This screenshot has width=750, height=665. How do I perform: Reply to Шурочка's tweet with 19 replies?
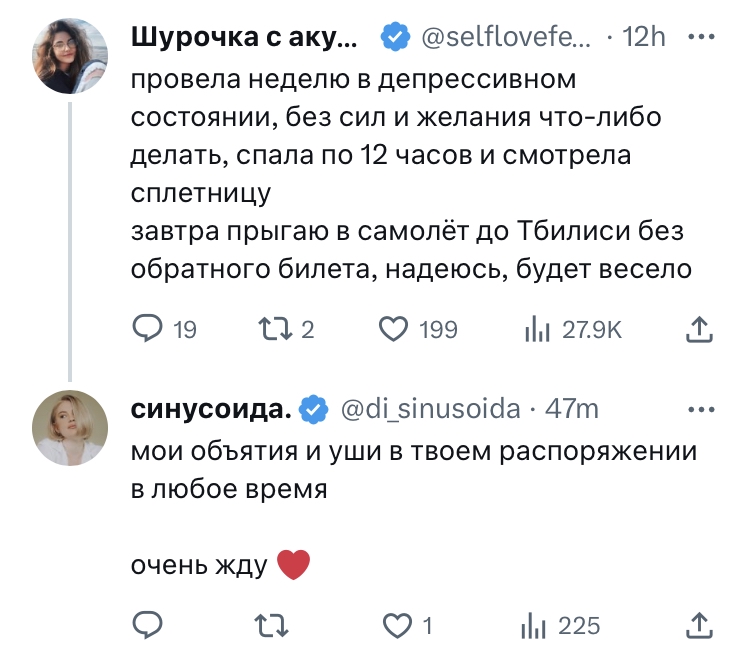(x=149, y=329)
